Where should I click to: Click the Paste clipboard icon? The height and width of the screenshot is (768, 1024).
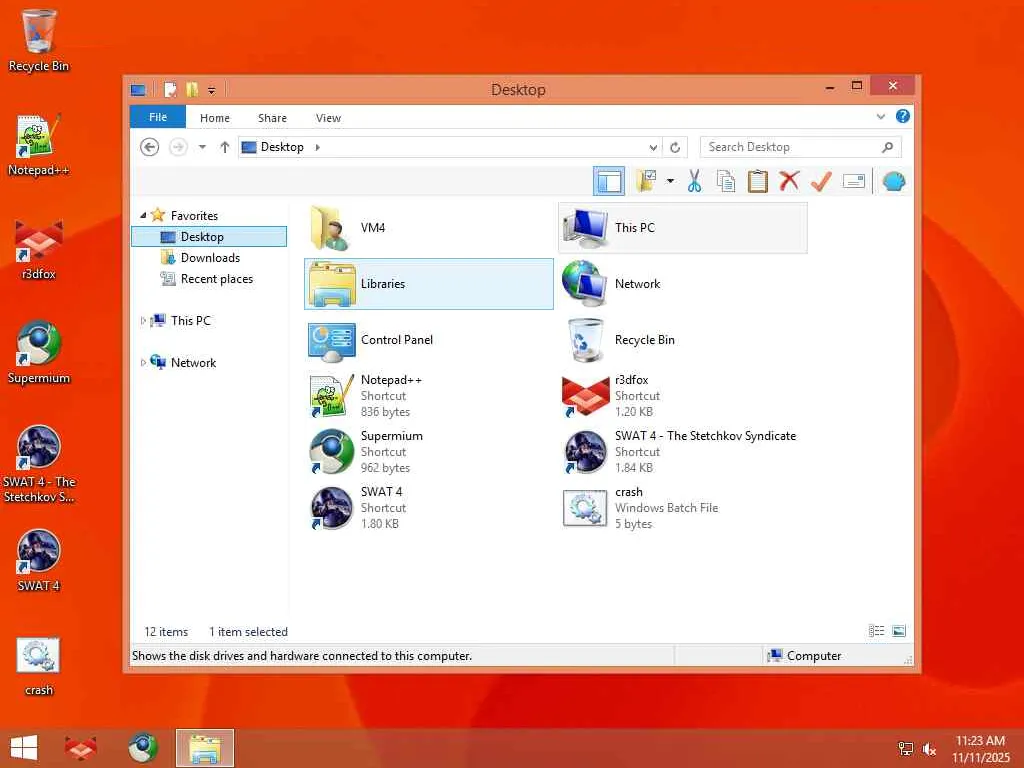[x=758, y=181]
